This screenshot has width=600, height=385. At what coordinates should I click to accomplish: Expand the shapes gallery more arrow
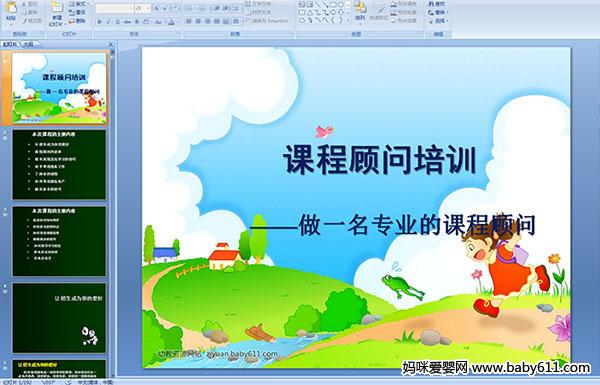(347, 20)
